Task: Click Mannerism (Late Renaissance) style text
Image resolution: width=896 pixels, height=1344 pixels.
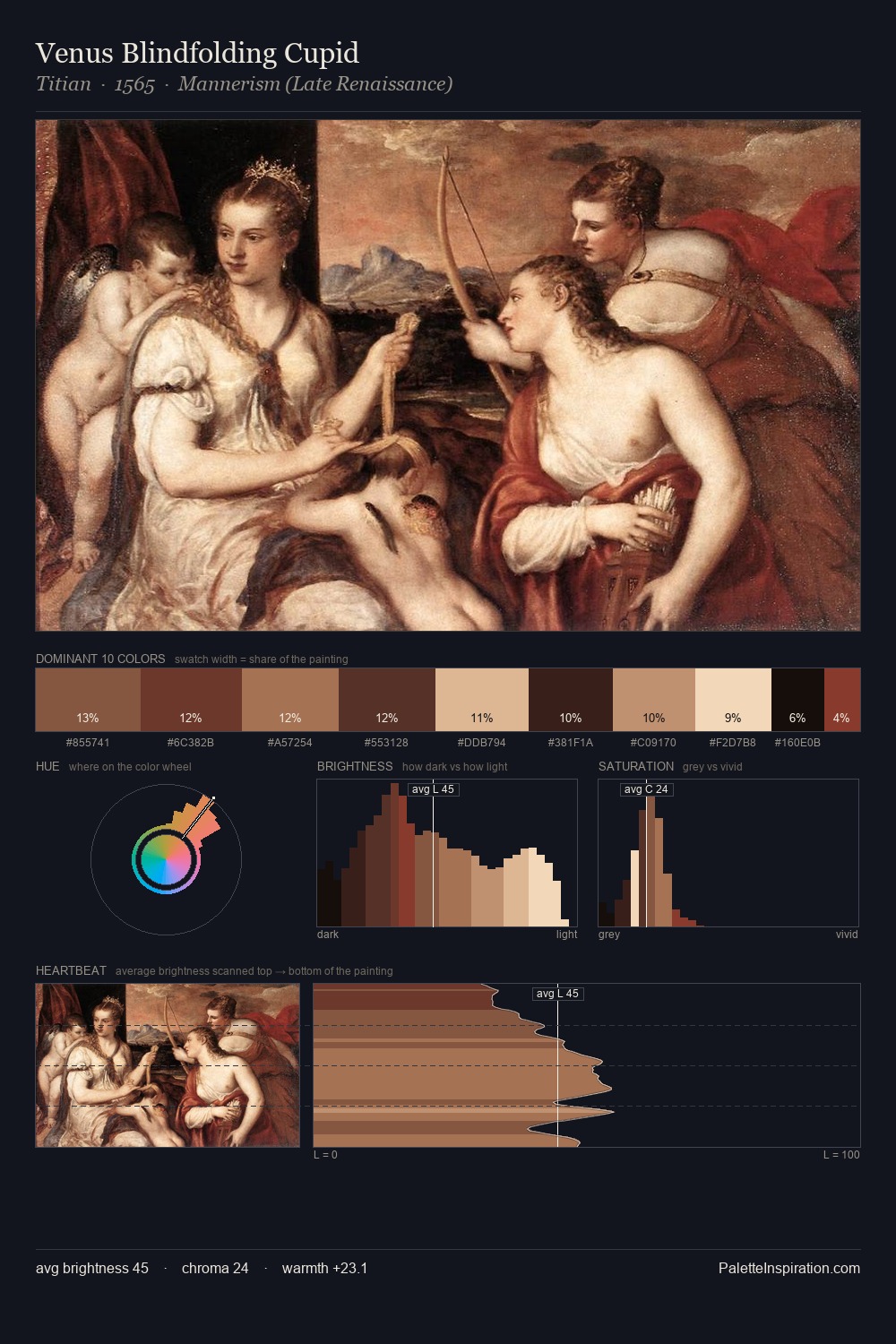Action: click(315, 84)
